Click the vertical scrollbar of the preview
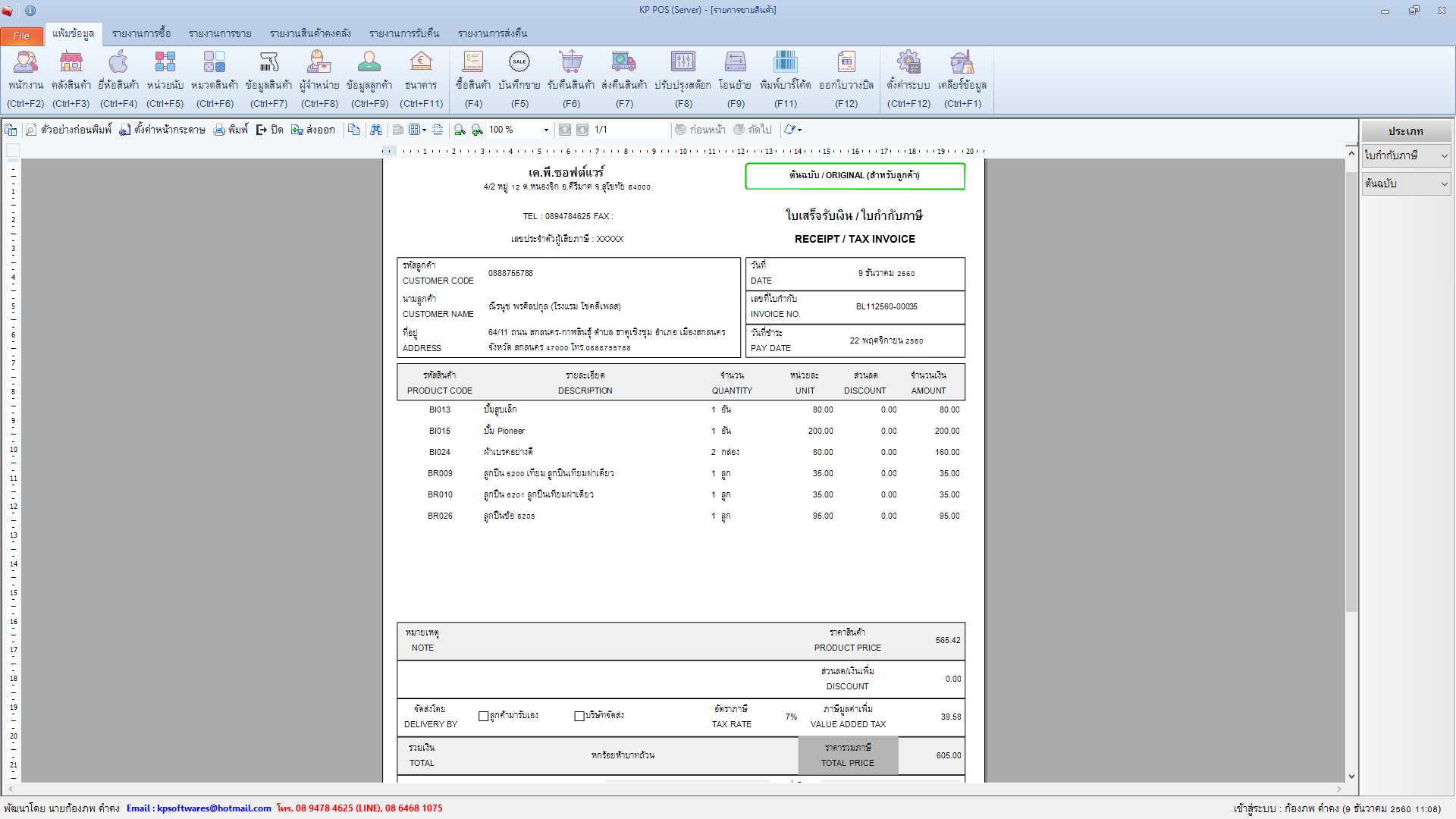Viewport: 1456px width, 819px height. [x=1351, y=392]
